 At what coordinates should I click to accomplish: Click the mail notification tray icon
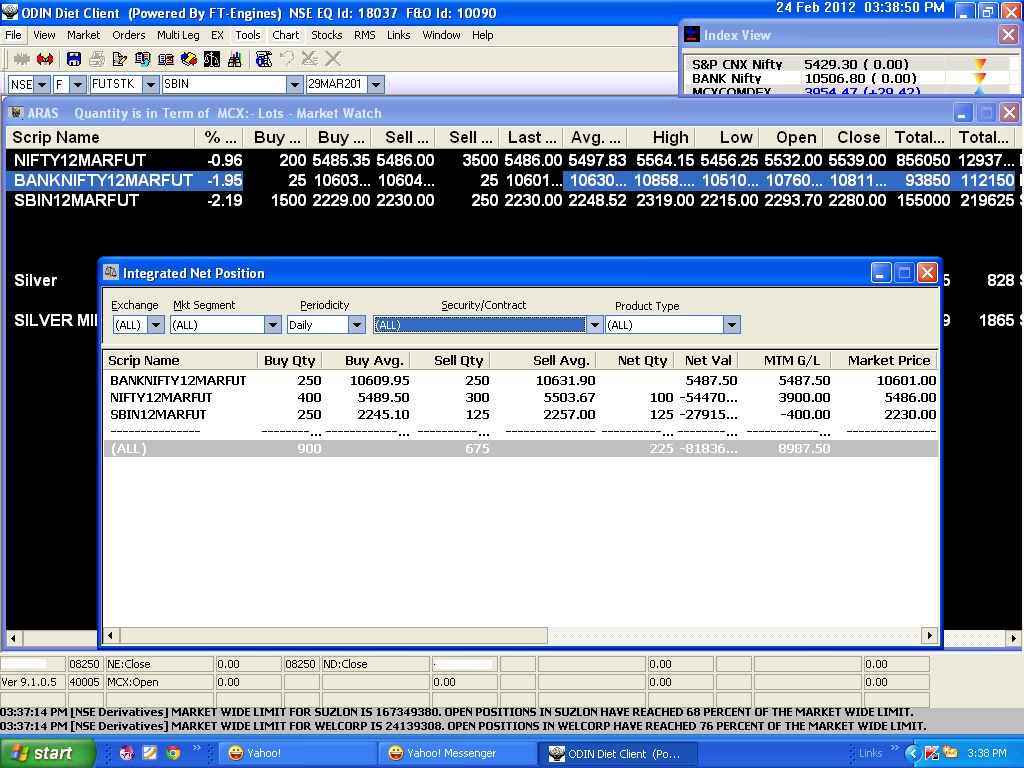click(949, 753)
